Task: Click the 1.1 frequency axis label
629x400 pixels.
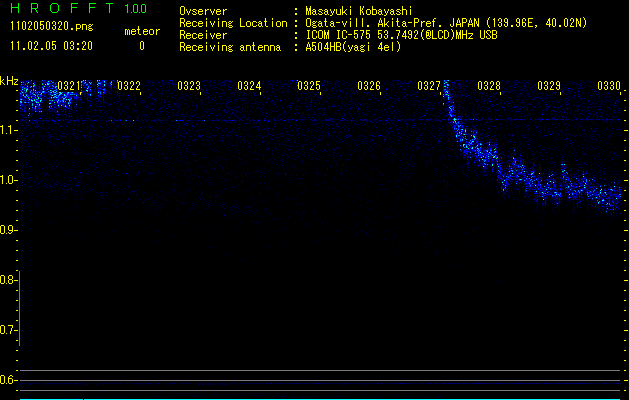Action: [x=9, y=130]
